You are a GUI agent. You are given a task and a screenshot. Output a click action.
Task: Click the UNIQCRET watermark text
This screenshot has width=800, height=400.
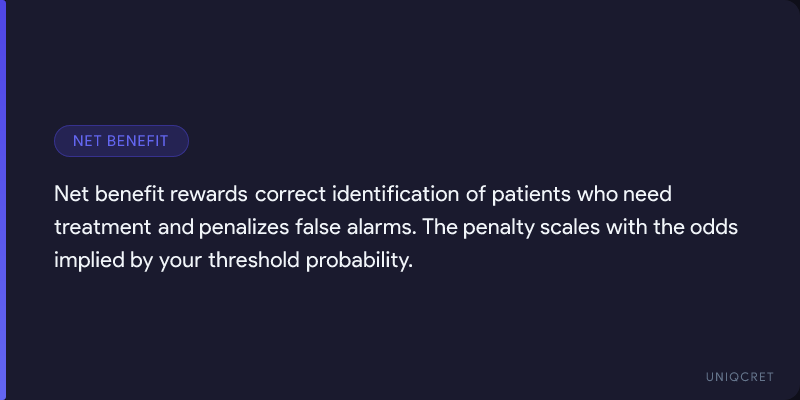tap(740, 375)
